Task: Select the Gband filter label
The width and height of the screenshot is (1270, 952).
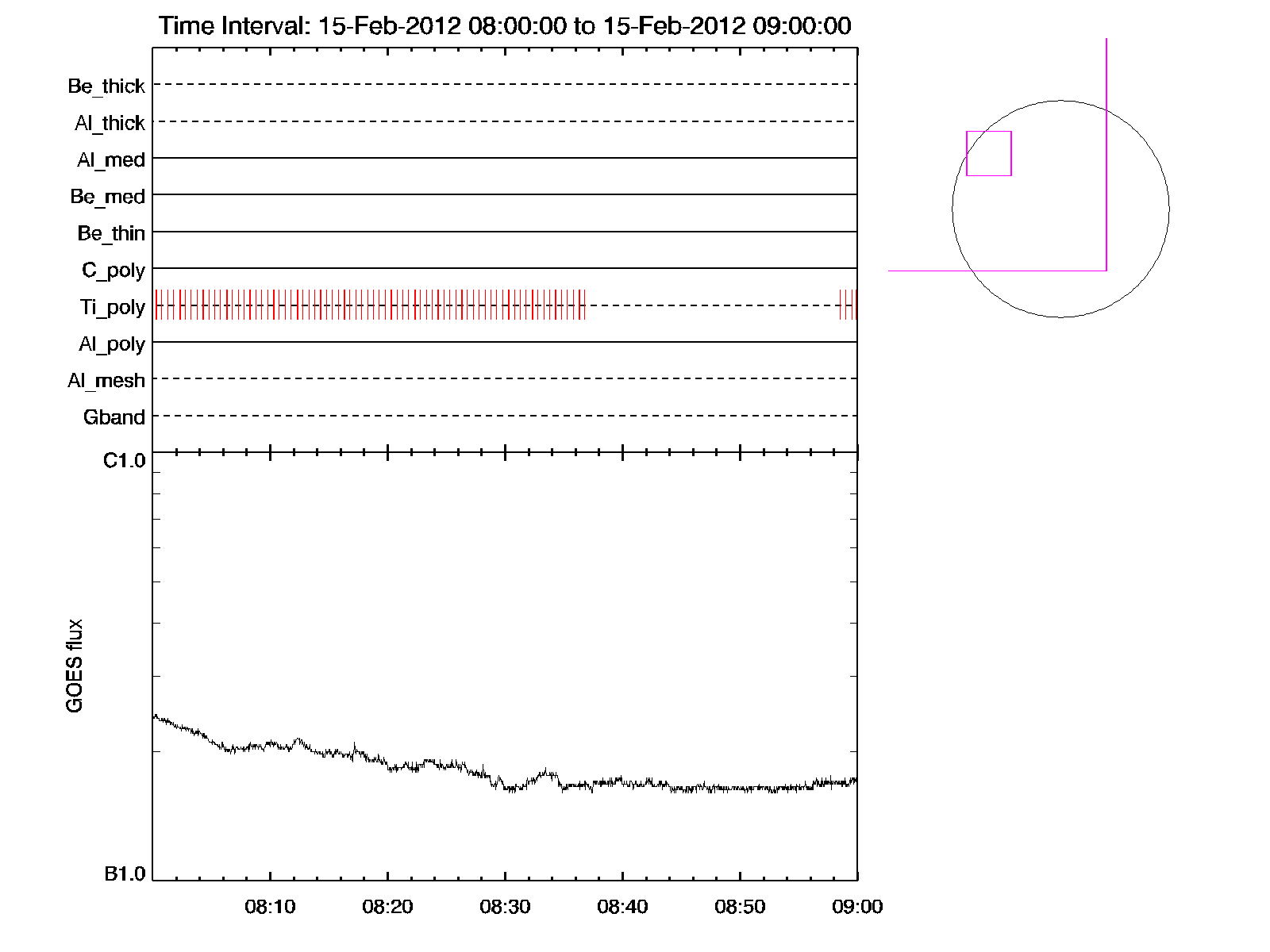Action: (x=114, y=417)
